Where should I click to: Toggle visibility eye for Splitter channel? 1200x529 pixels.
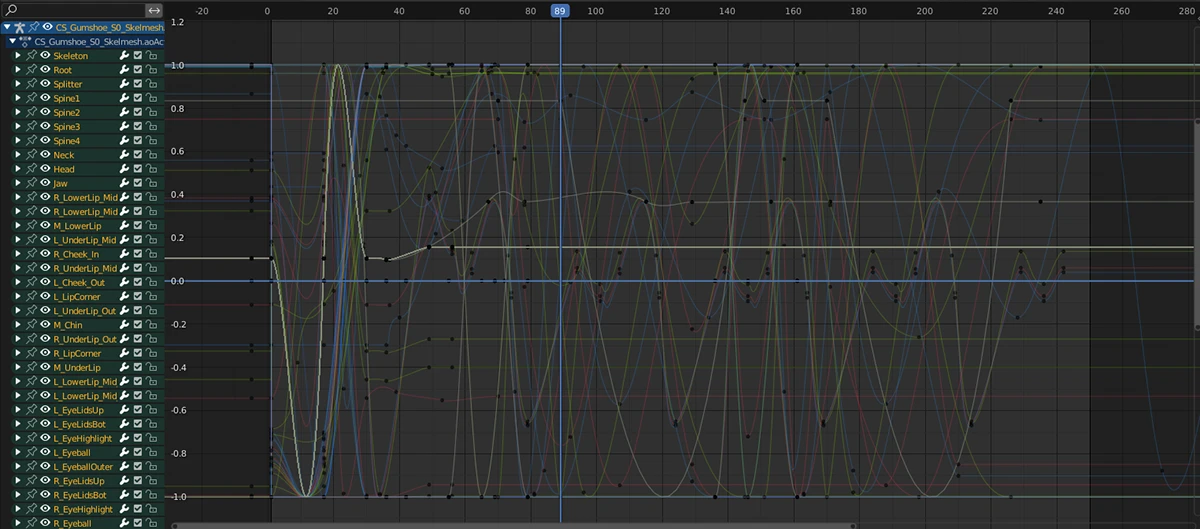point(44,84)
